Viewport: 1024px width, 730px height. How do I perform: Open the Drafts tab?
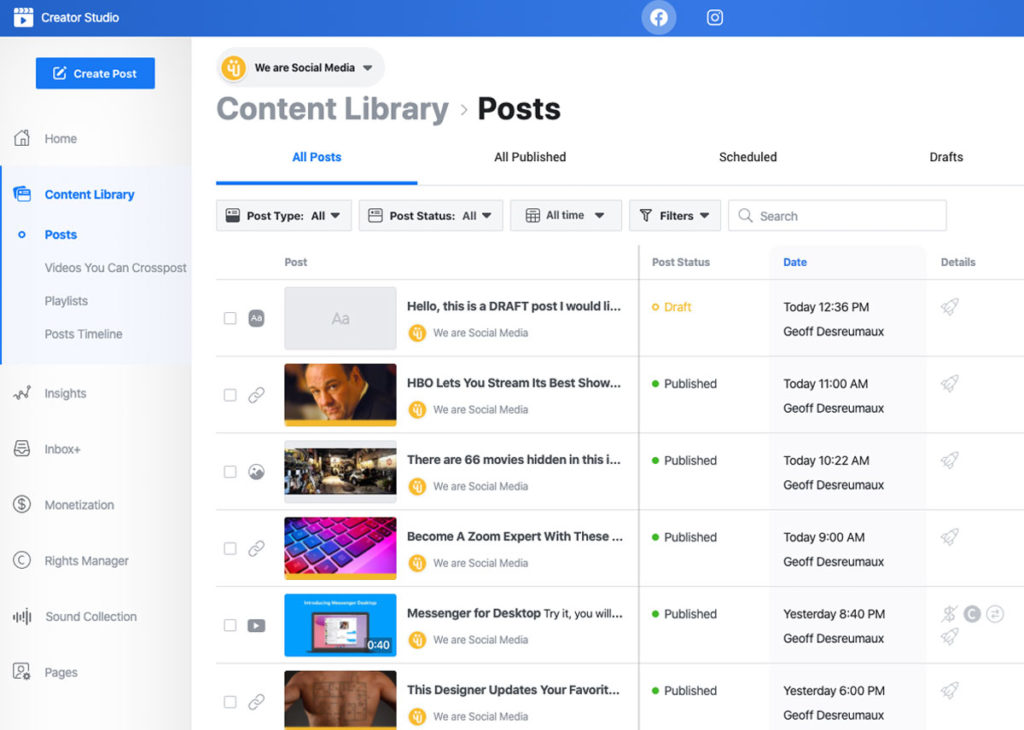click(x=945, y=157)
